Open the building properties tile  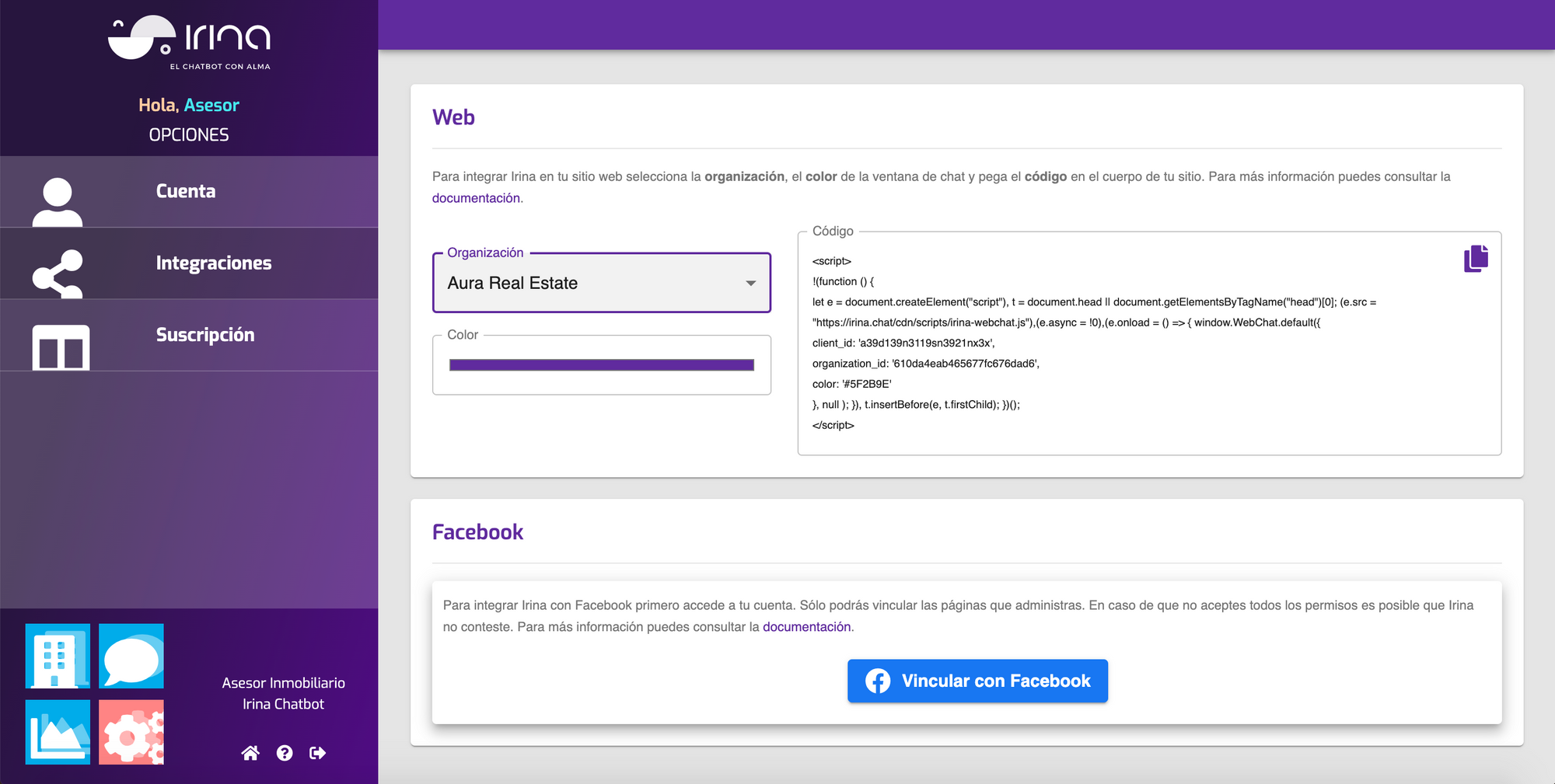tap(58, 656)
